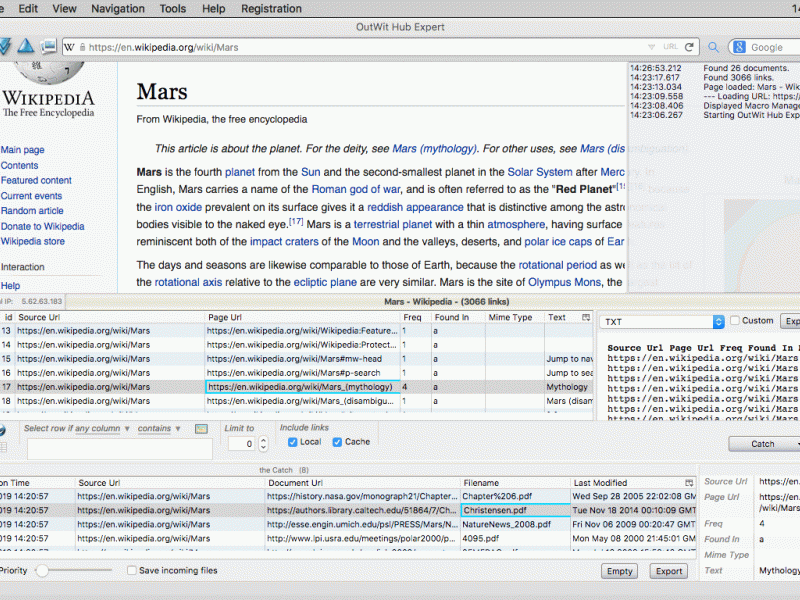The width and height of the screenshot is (800, 600).
Task: Open the Help menu
Action: point(213,9)
